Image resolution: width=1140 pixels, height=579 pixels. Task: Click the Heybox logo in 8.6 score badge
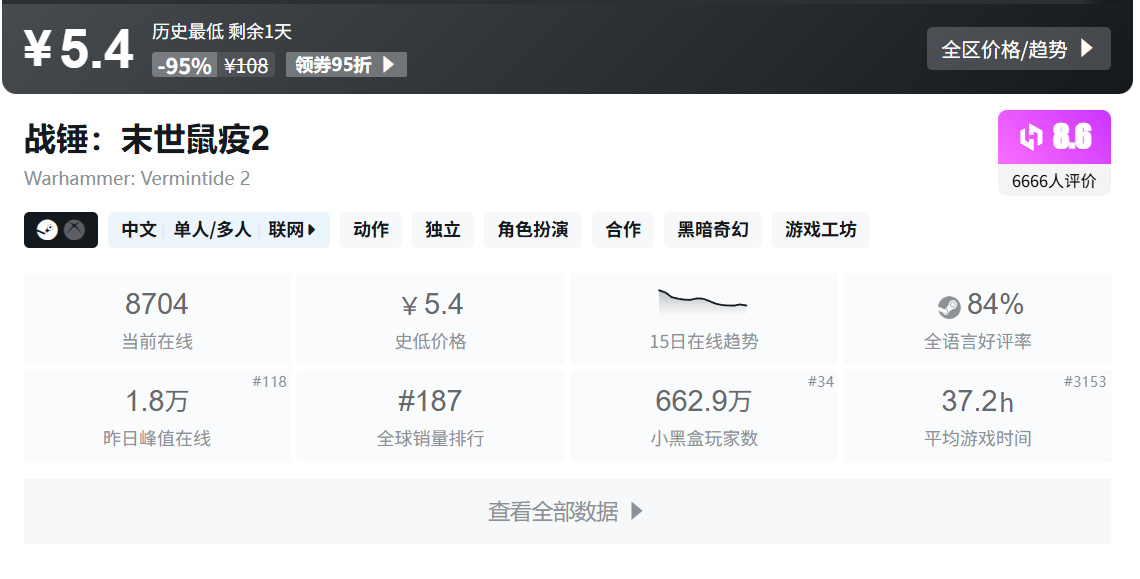pyautogui.click(x=1031, y=137)
